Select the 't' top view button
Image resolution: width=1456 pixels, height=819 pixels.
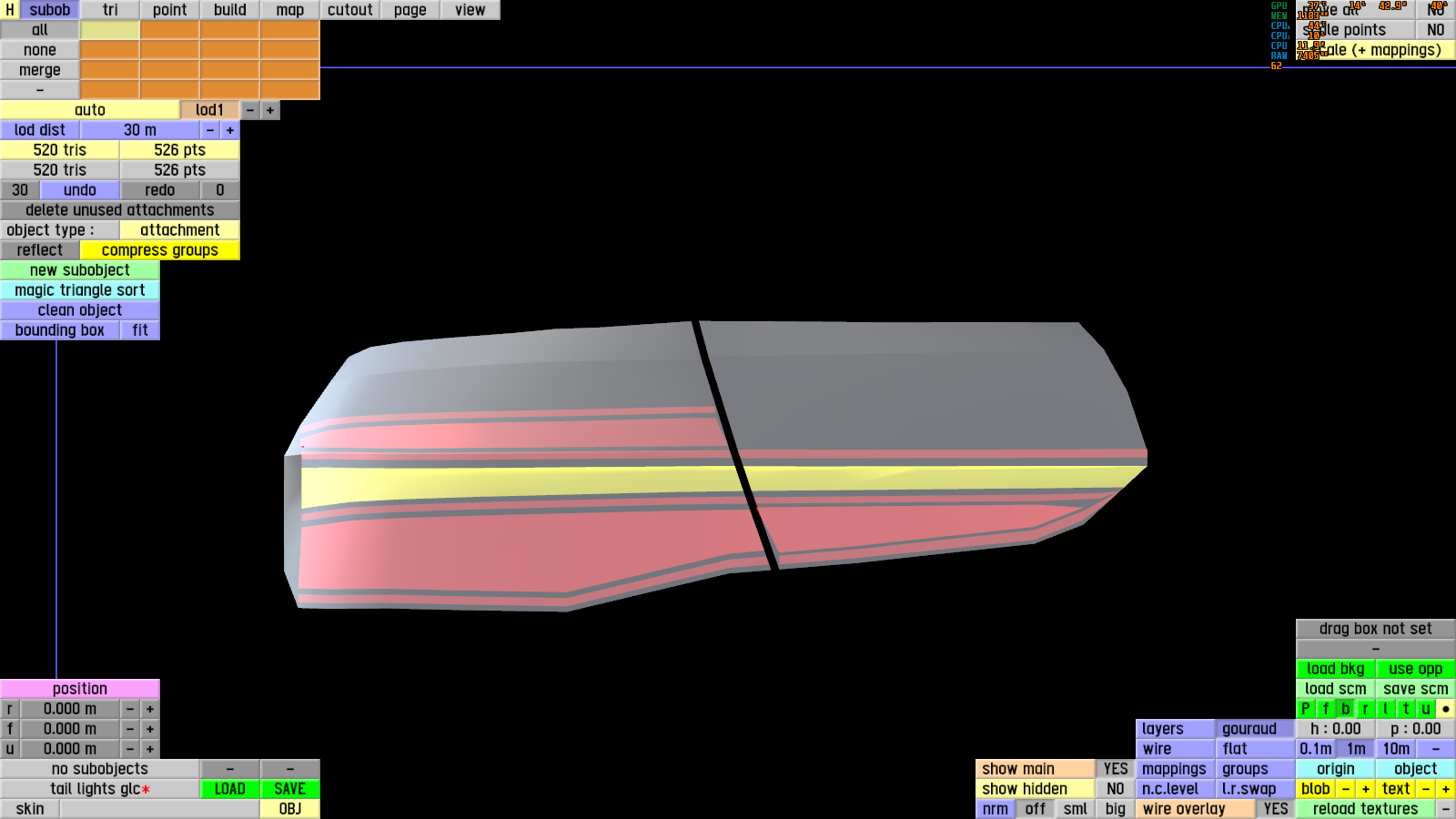coord(1406,709)
